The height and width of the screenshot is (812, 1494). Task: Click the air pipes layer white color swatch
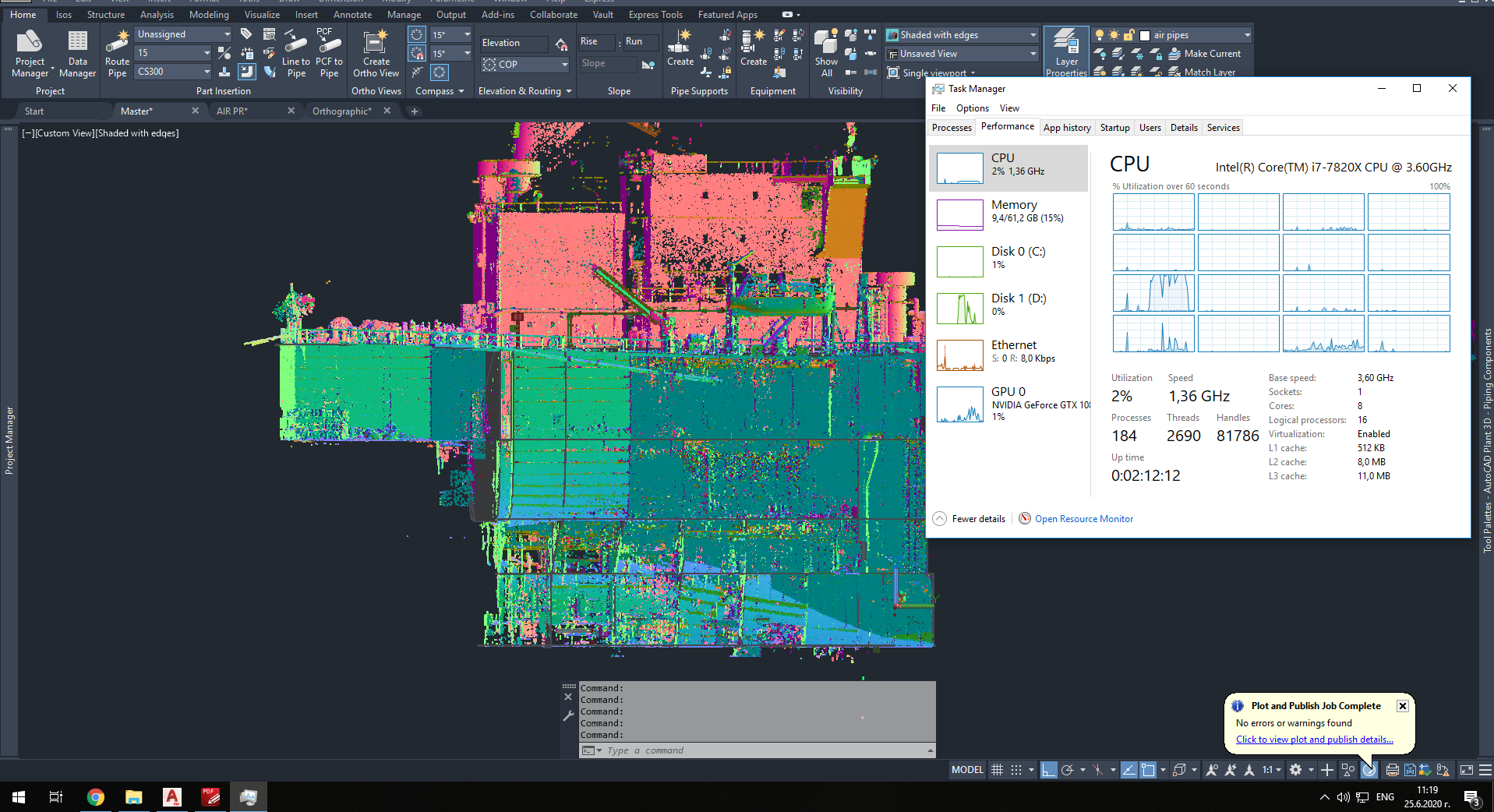click(1145, 35)
